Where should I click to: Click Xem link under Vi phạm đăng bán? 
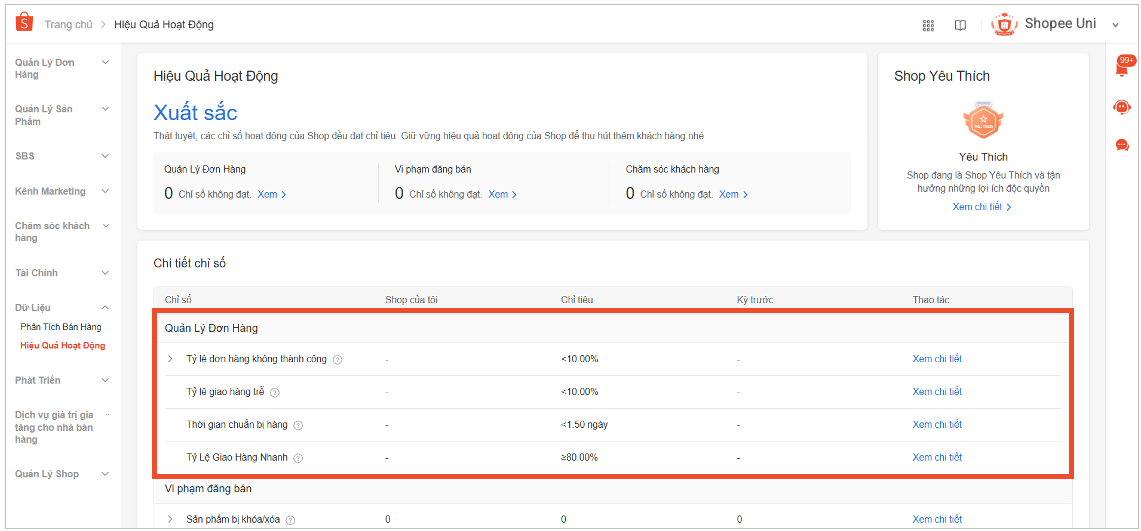tap(502, 194)
